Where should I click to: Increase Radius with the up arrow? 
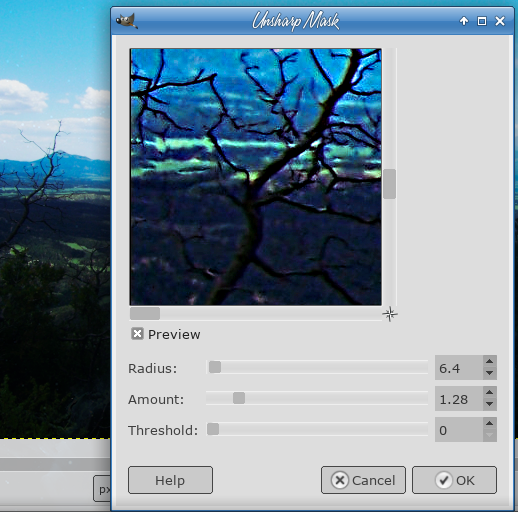pos(489,361)
